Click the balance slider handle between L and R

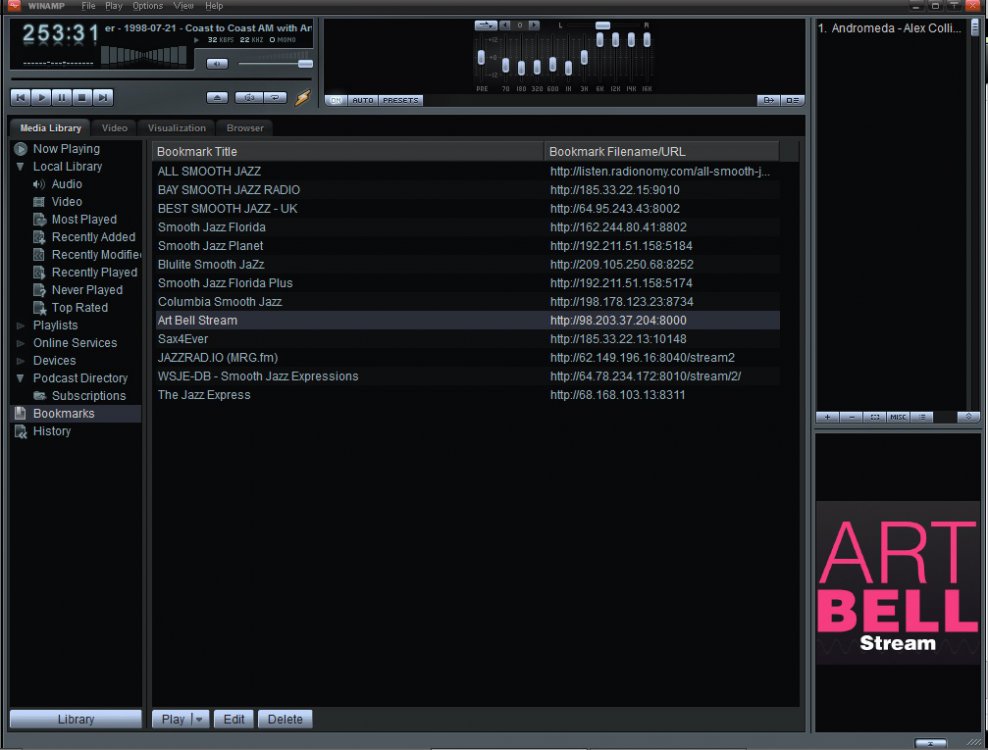tap(602, 25)
